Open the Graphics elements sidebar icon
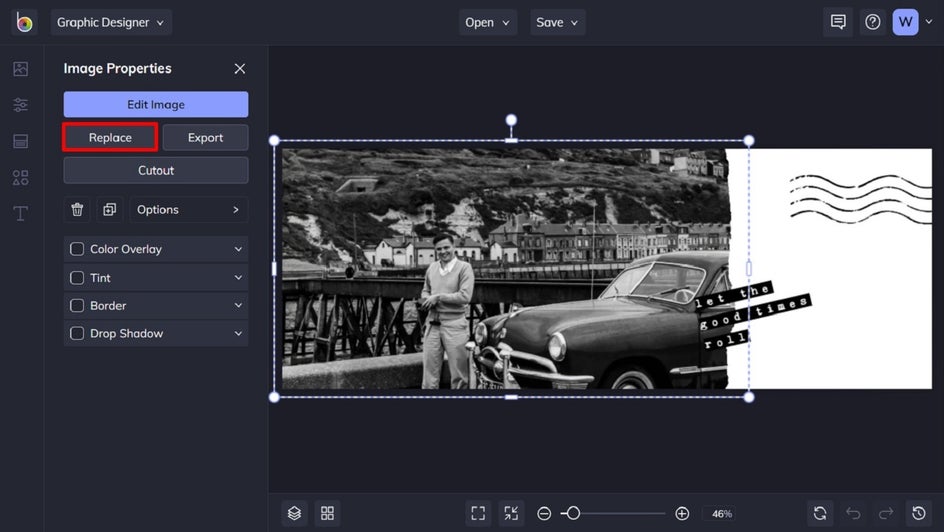The width and height of the screenshot is (944, 532). coord(20,177)
